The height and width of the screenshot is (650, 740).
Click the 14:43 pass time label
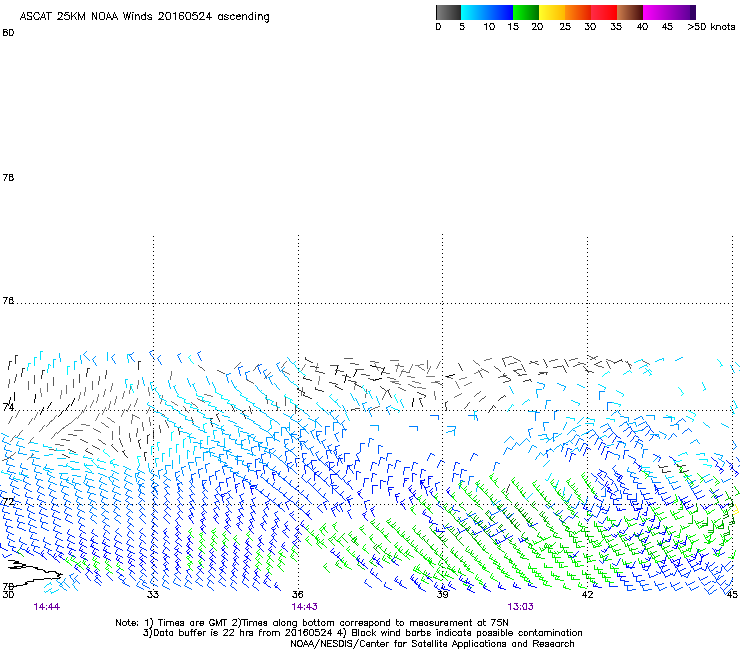[x=304, y=607]
